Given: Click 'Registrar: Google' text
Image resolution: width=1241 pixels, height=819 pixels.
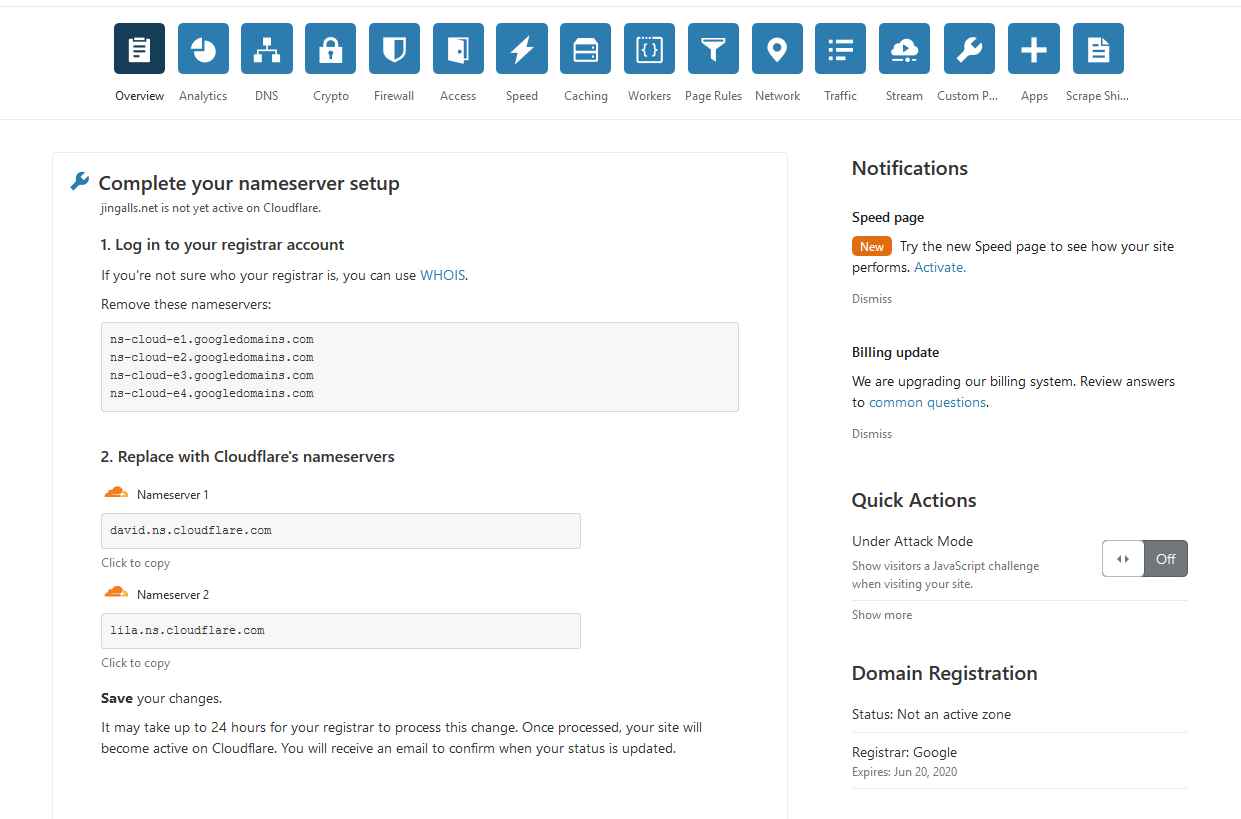Looking at the screenshot, I should coord(904,752).
